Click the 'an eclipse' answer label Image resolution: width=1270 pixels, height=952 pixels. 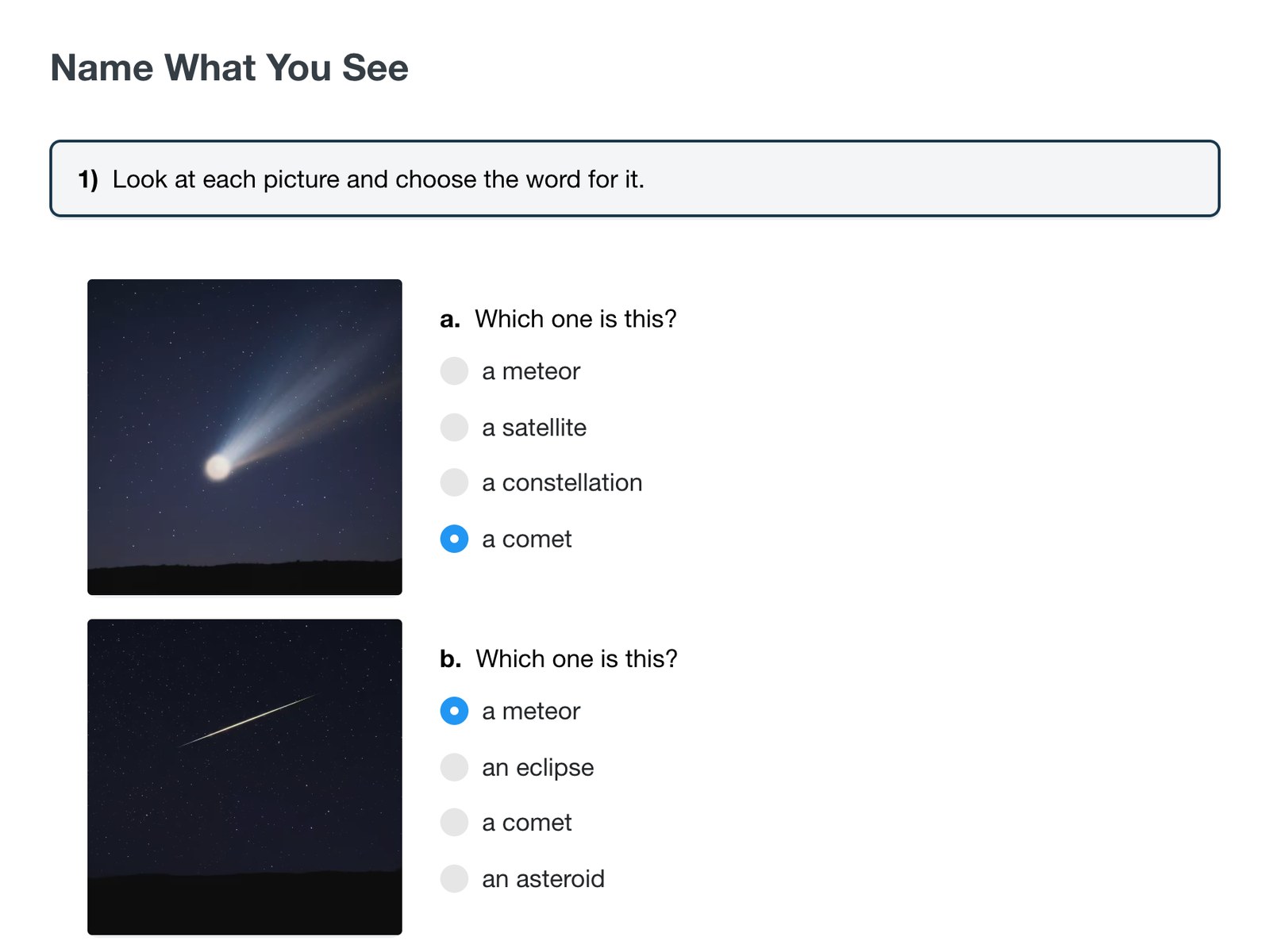(538, 768)
